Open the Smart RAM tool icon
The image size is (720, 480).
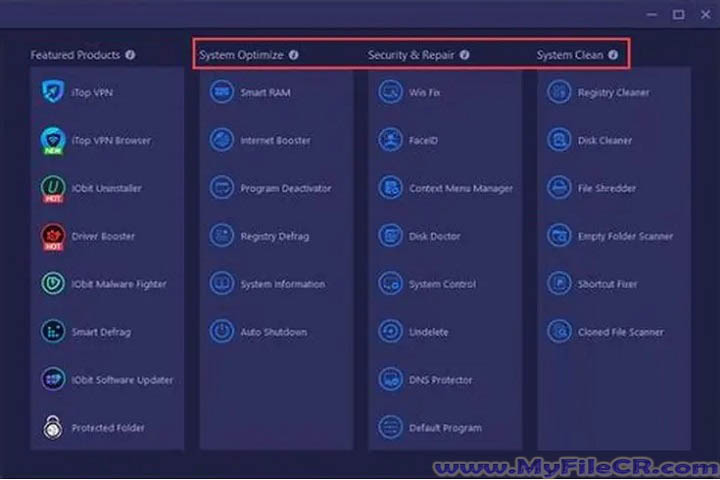(x=222, y=92)
